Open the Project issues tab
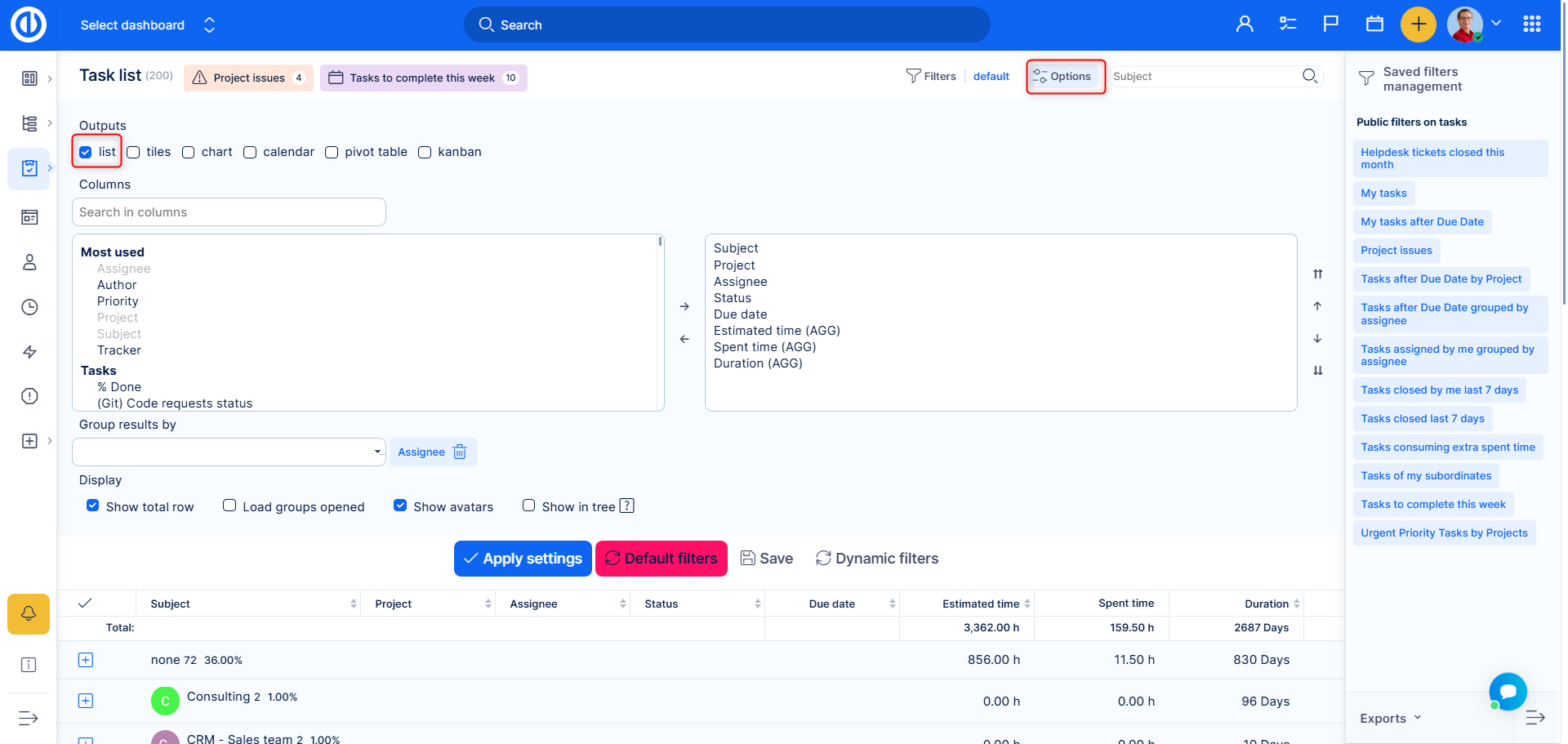 tap(248, 78)
